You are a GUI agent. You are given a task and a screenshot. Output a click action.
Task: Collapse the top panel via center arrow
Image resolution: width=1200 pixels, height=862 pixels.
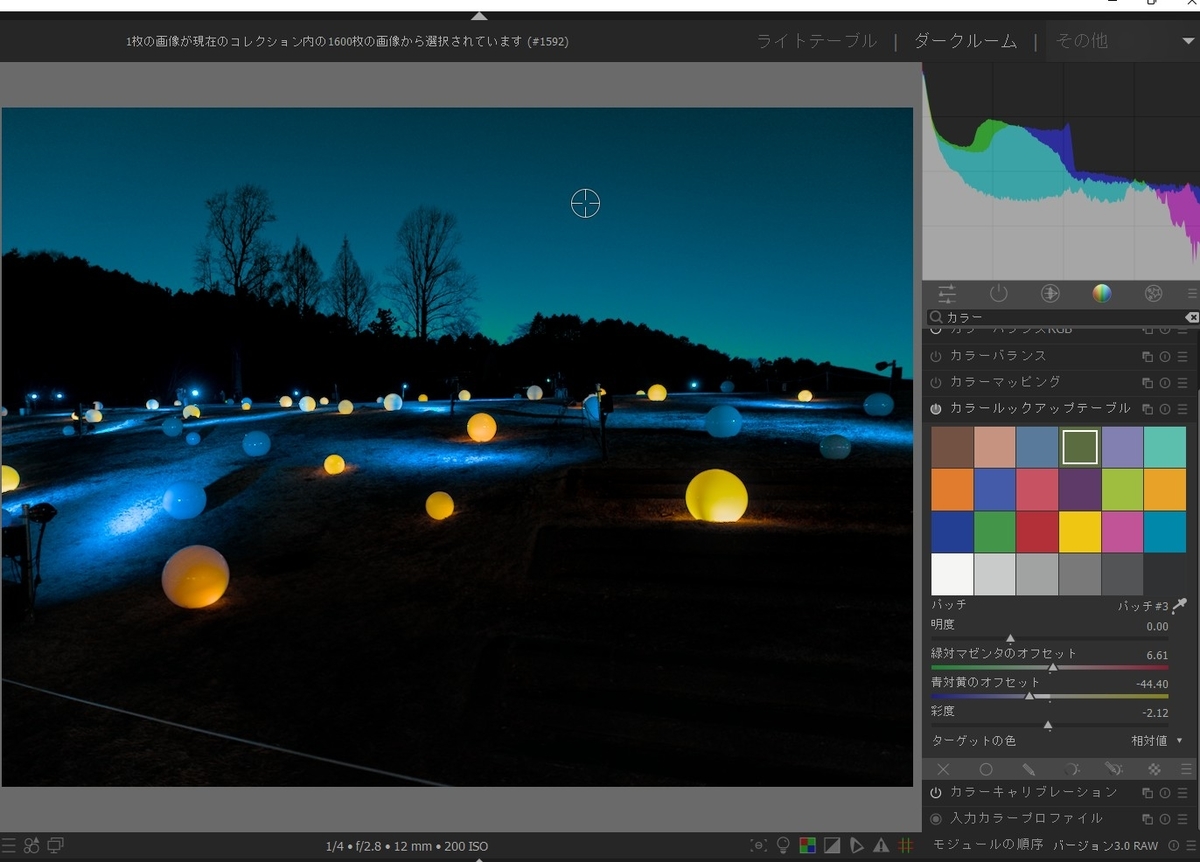[480, 16]
